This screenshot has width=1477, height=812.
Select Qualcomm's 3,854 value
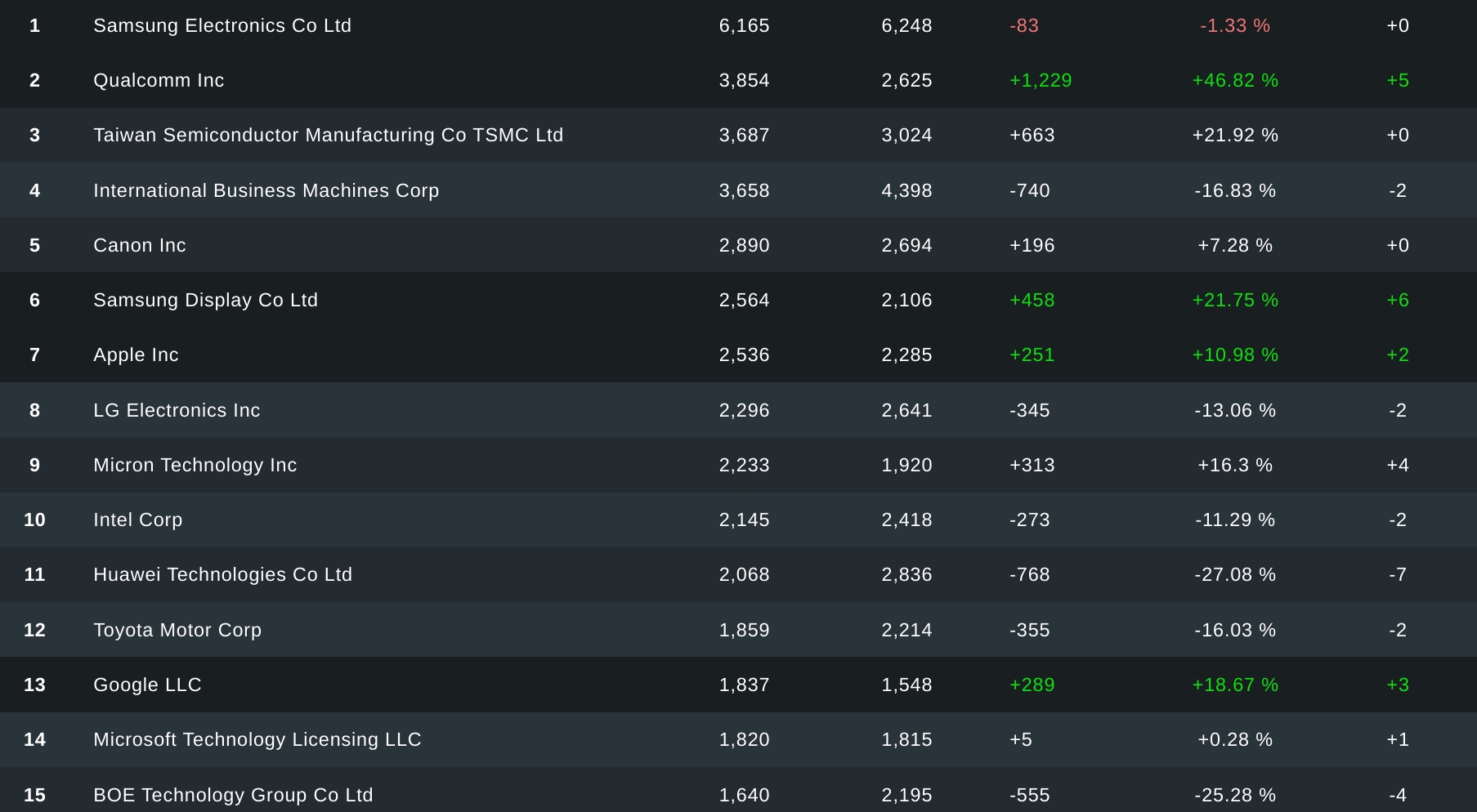pos(745,80)
